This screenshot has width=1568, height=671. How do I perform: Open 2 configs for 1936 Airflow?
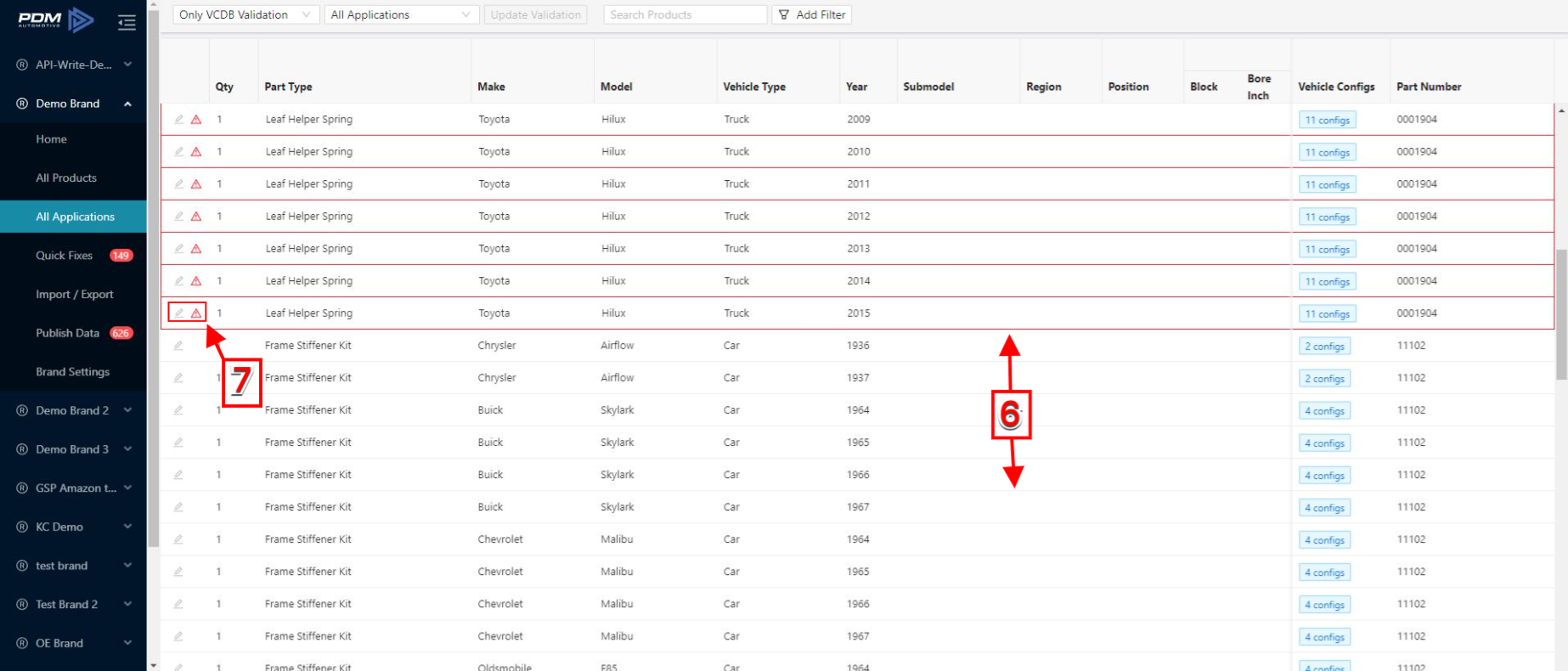coord(1325,346)
